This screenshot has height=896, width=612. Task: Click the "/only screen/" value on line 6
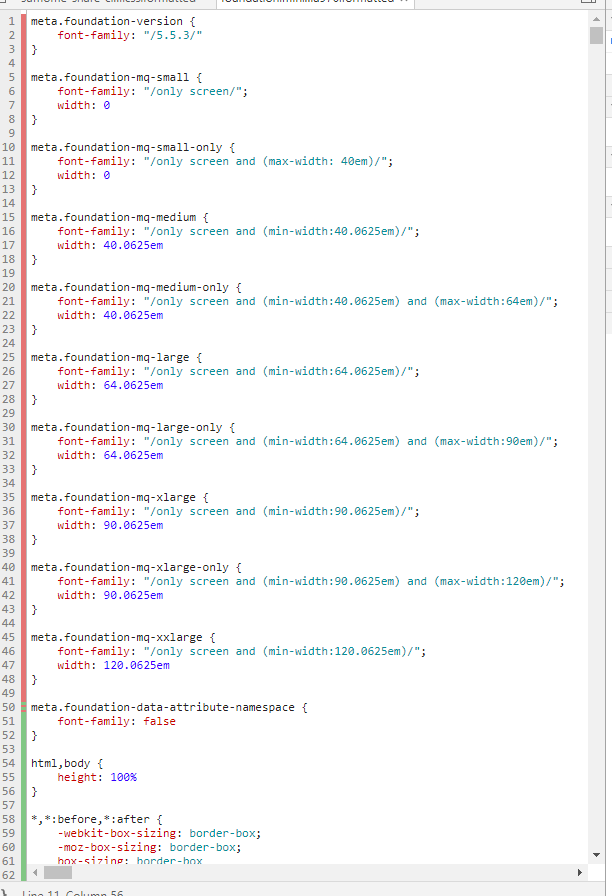pyautogui.click(x=193, y=91)
